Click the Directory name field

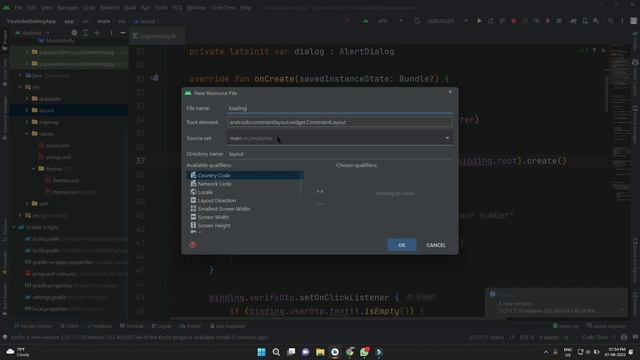tap(340, 154)
